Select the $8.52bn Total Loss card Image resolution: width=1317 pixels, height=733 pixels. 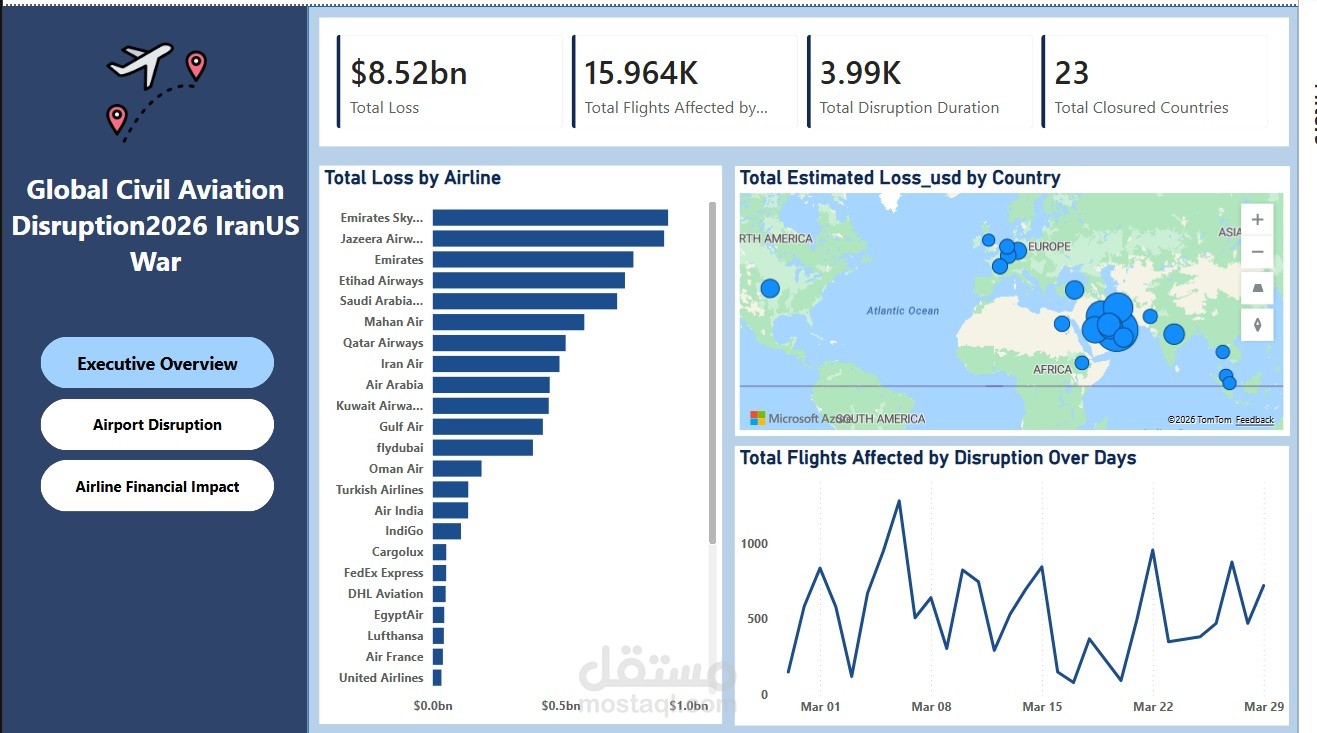click(450, 83)
